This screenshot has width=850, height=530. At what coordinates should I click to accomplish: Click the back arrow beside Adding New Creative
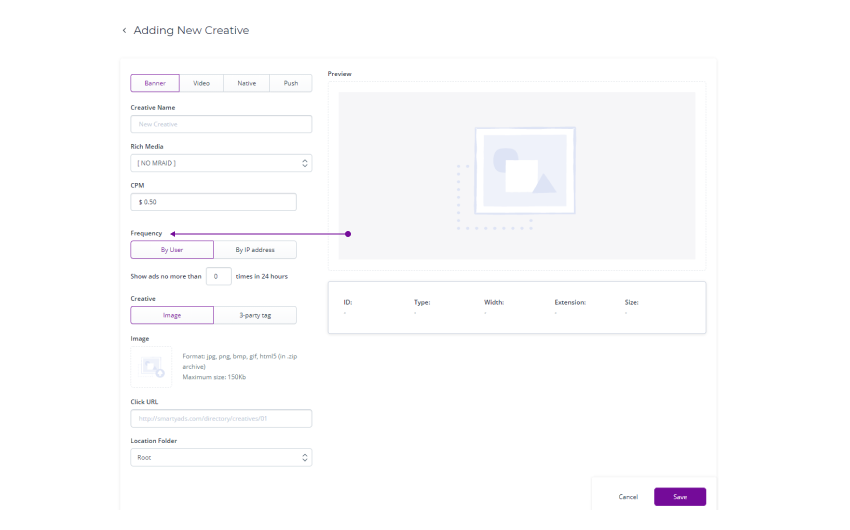click(x=124, y=31)
